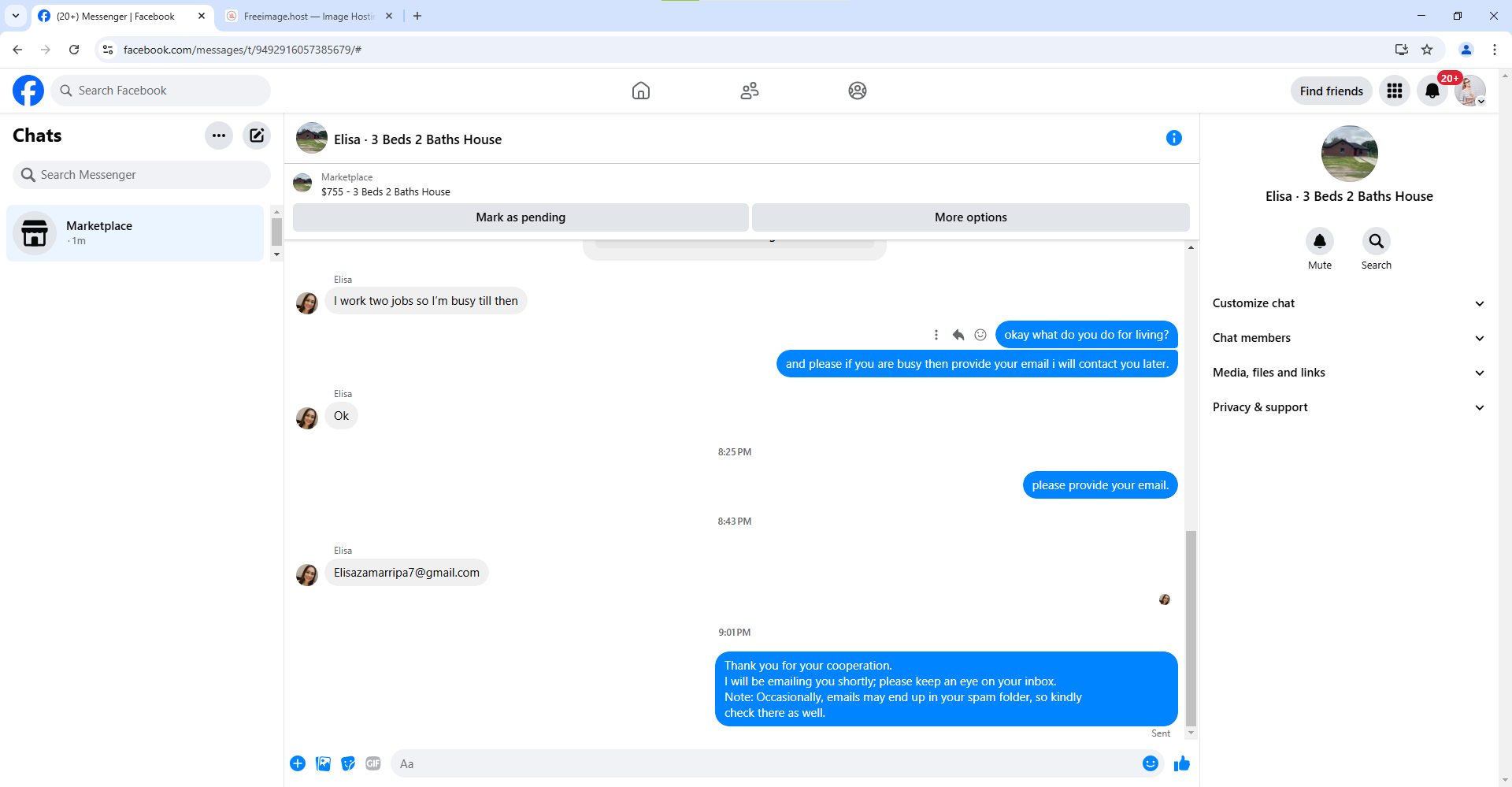
Task: Open Elisa · 3 Beds 2 Baths House chat title
Action: (x=417, y=139)
